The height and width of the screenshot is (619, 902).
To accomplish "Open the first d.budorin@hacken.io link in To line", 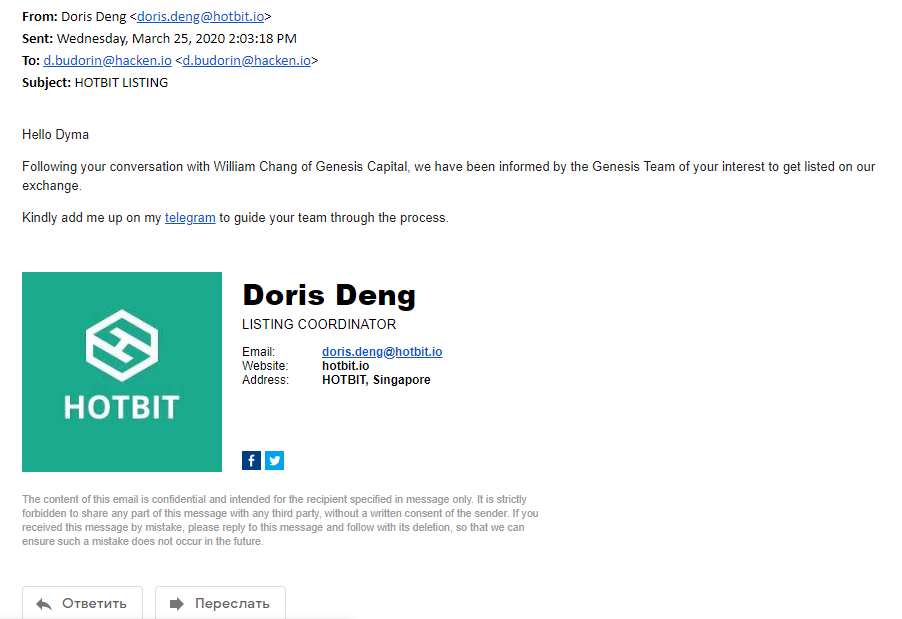I will point(108,60).
